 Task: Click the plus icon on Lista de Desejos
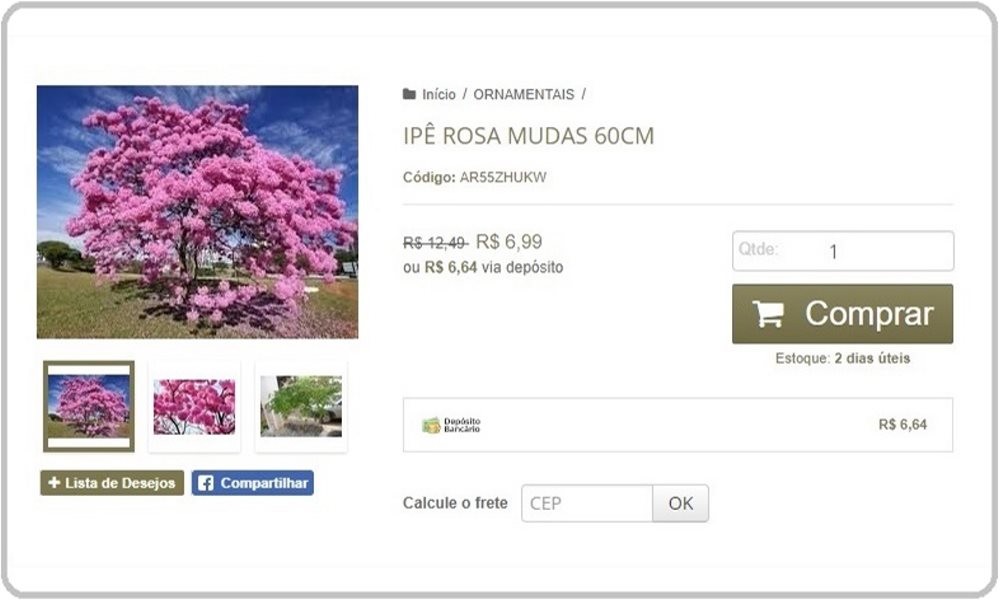pyautogui.click(x=54, y=483)
